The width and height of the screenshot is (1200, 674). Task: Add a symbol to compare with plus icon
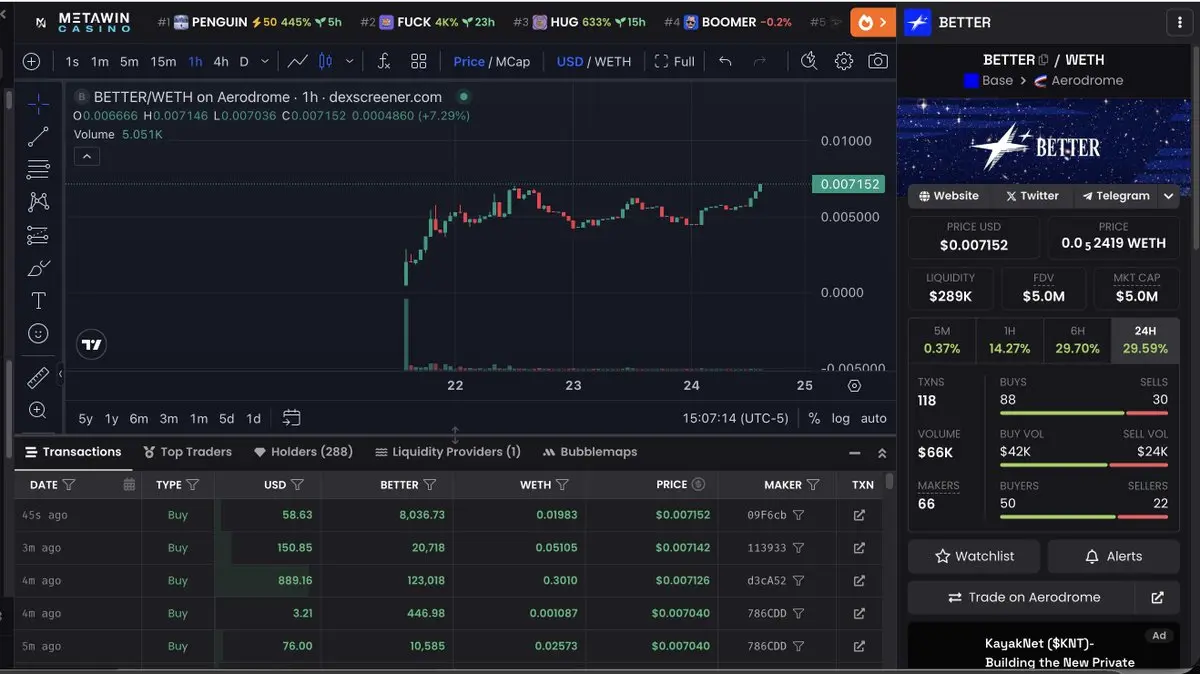31,61
